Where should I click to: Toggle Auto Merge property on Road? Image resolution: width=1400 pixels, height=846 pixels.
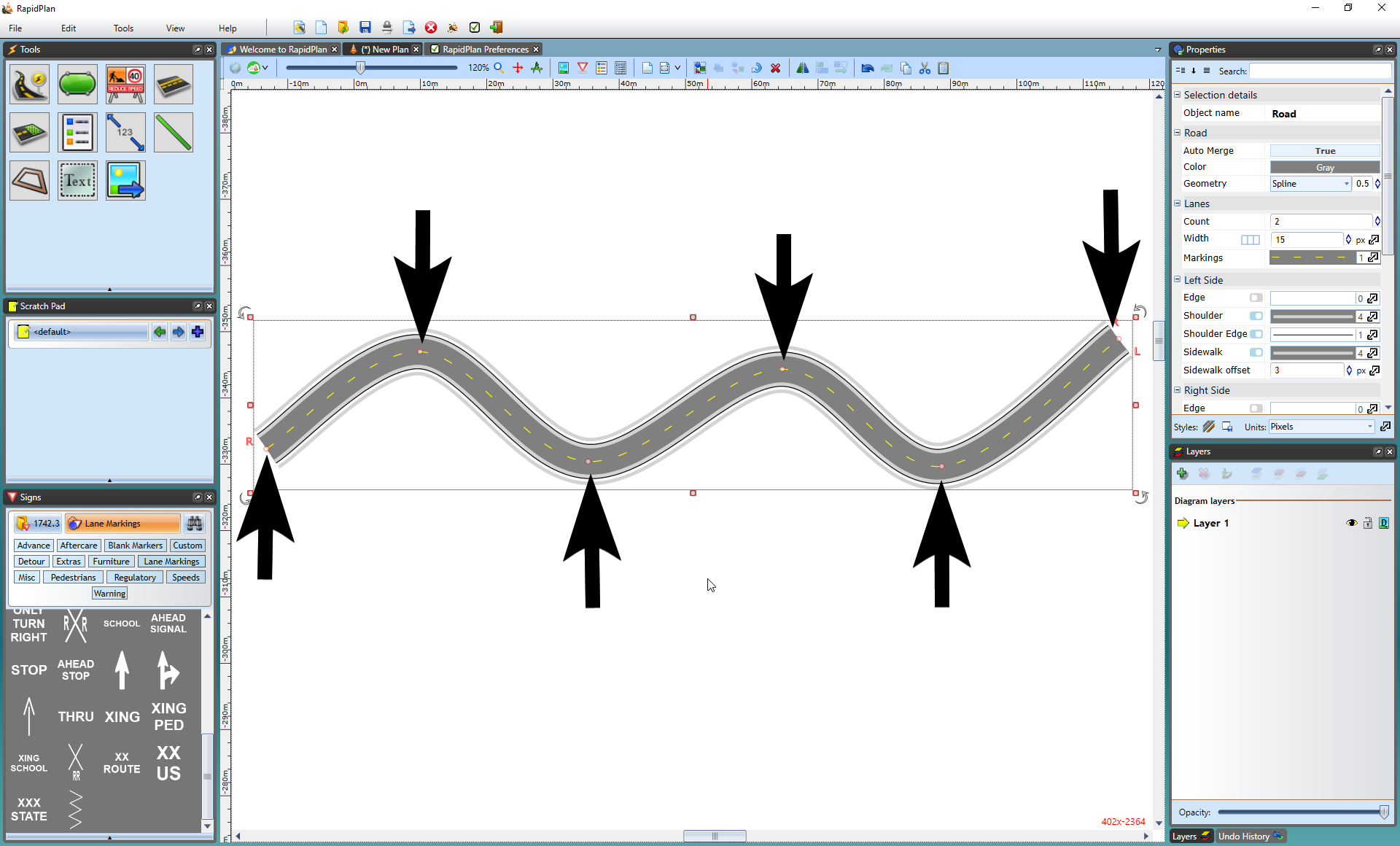tap(1324, 150)
